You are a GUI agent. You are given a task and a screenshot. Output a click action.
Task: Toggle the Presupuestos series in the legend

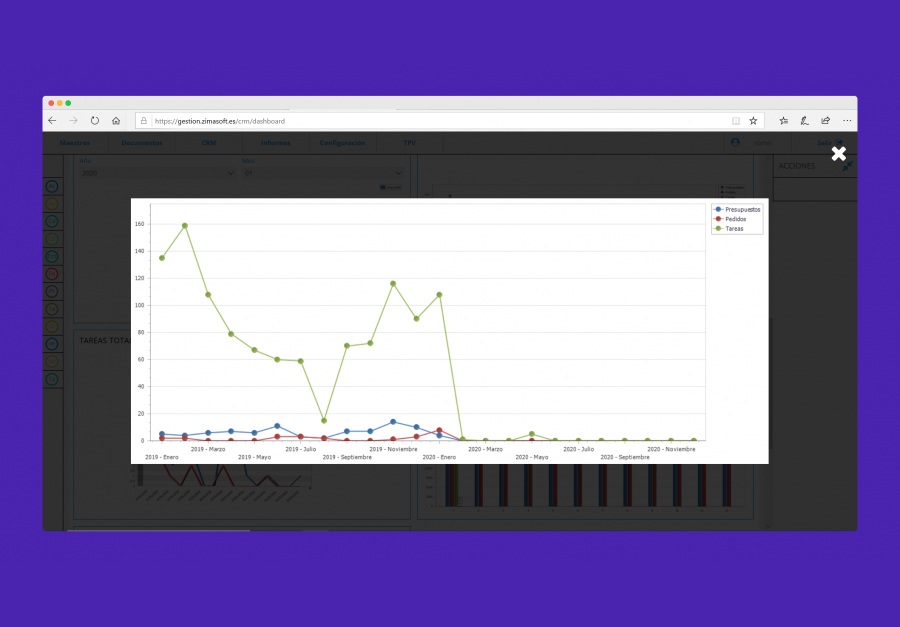738,210
